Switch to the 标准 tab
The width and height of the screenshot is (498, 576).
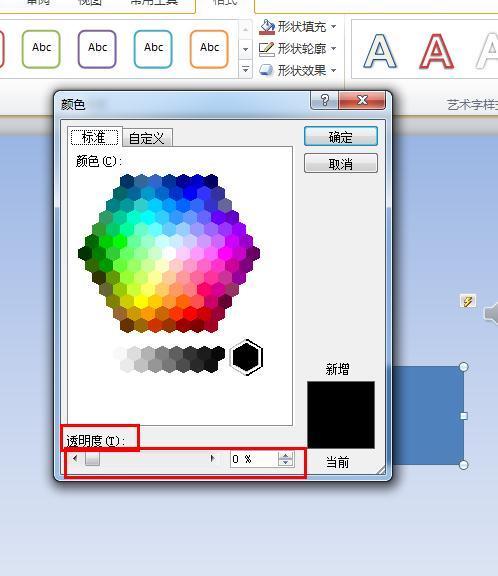94,137
